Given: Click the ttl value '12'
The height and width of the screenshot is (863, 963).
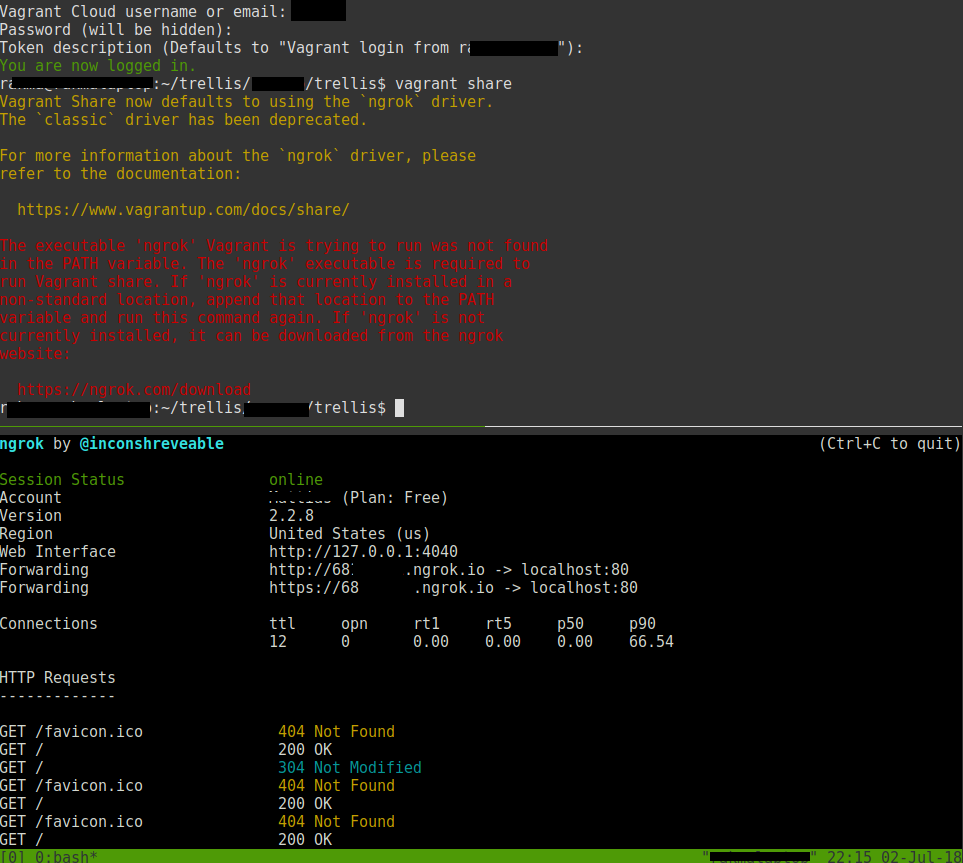Looking at the screenshot, I should click(278, 642).
